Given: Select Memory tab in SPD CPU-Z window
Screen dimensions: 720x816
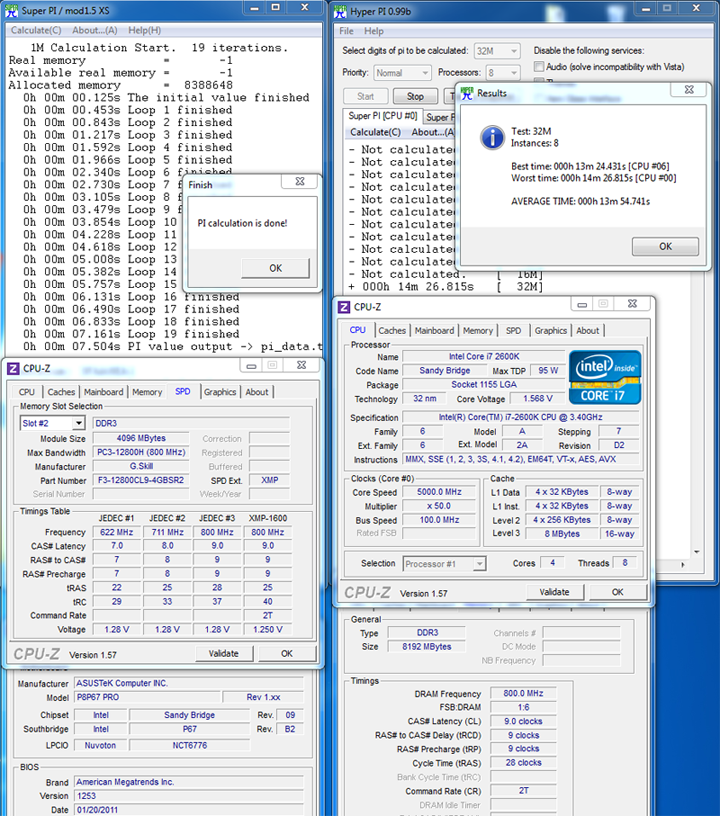Looking at the screenshot, I should [147, 392].
